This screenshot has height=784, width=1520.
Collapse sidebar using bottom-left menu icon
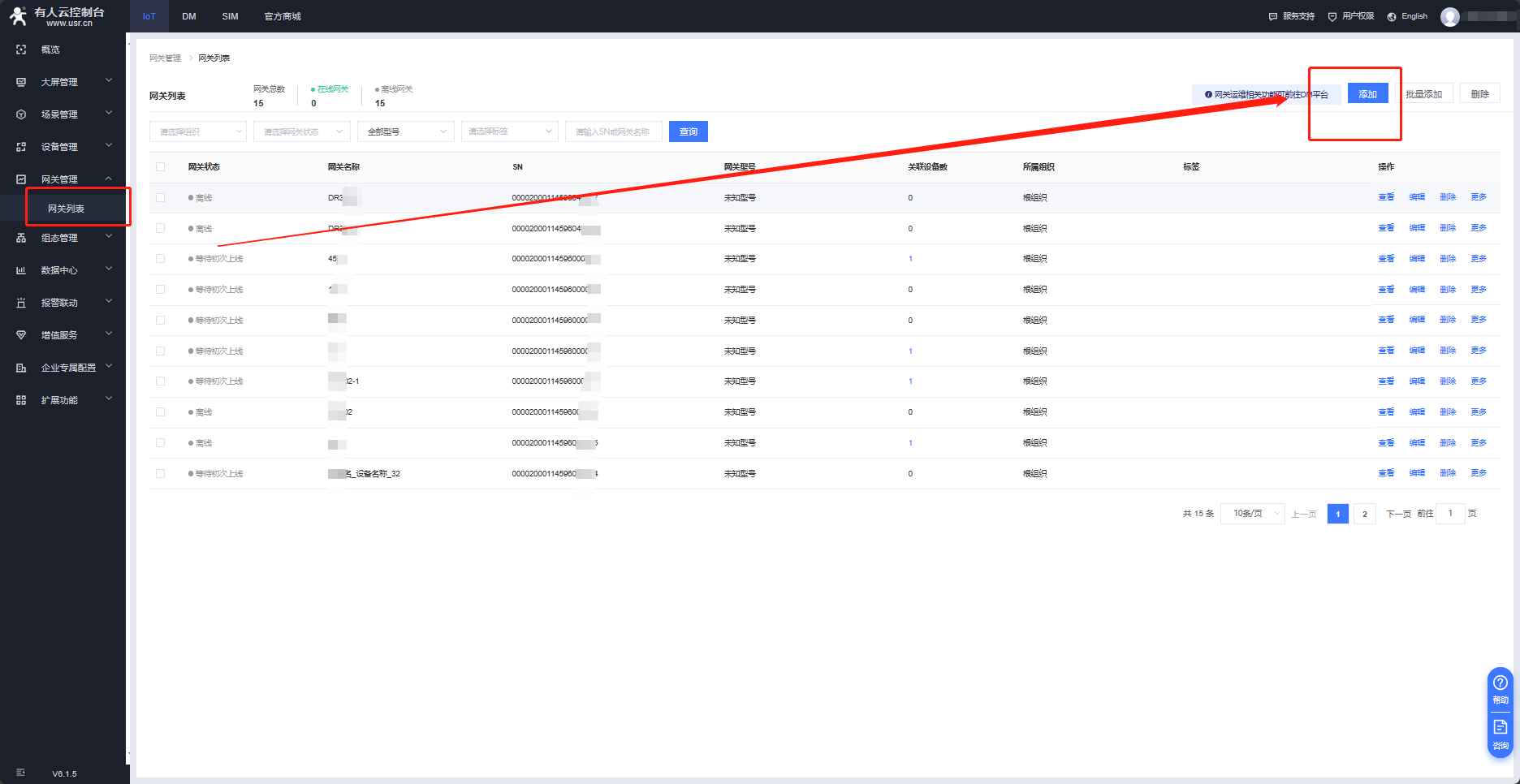point(21,773)
